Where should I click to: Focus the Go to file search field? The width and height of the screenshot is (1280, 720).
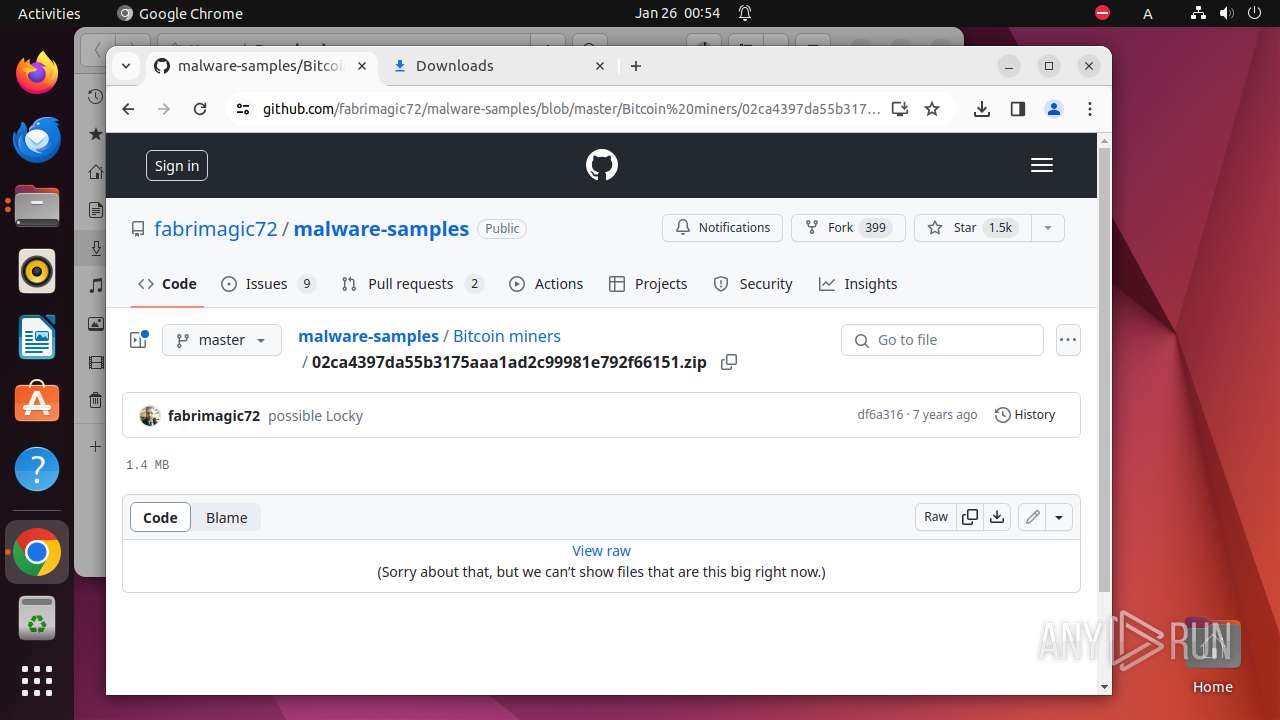(x=942, y=340)
